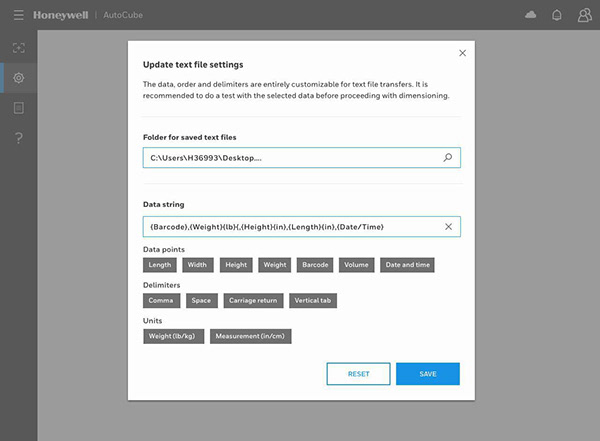The height and width of the screenshot is (441, 600).
Task: Add the Measurement (in/cm) unit
Action: 251,336
